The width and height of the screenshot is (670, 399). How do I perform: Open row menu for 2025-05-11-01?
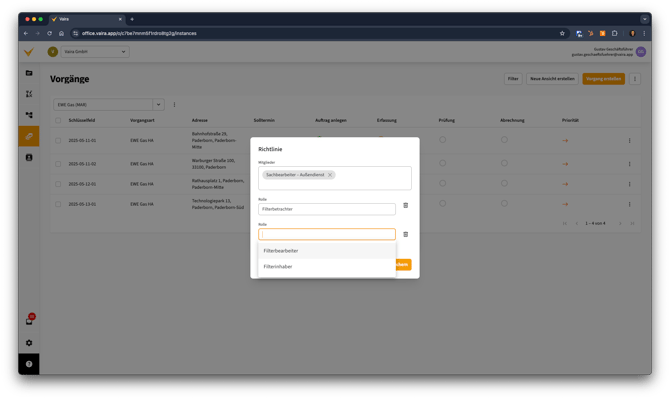click(x=629, y=141)
